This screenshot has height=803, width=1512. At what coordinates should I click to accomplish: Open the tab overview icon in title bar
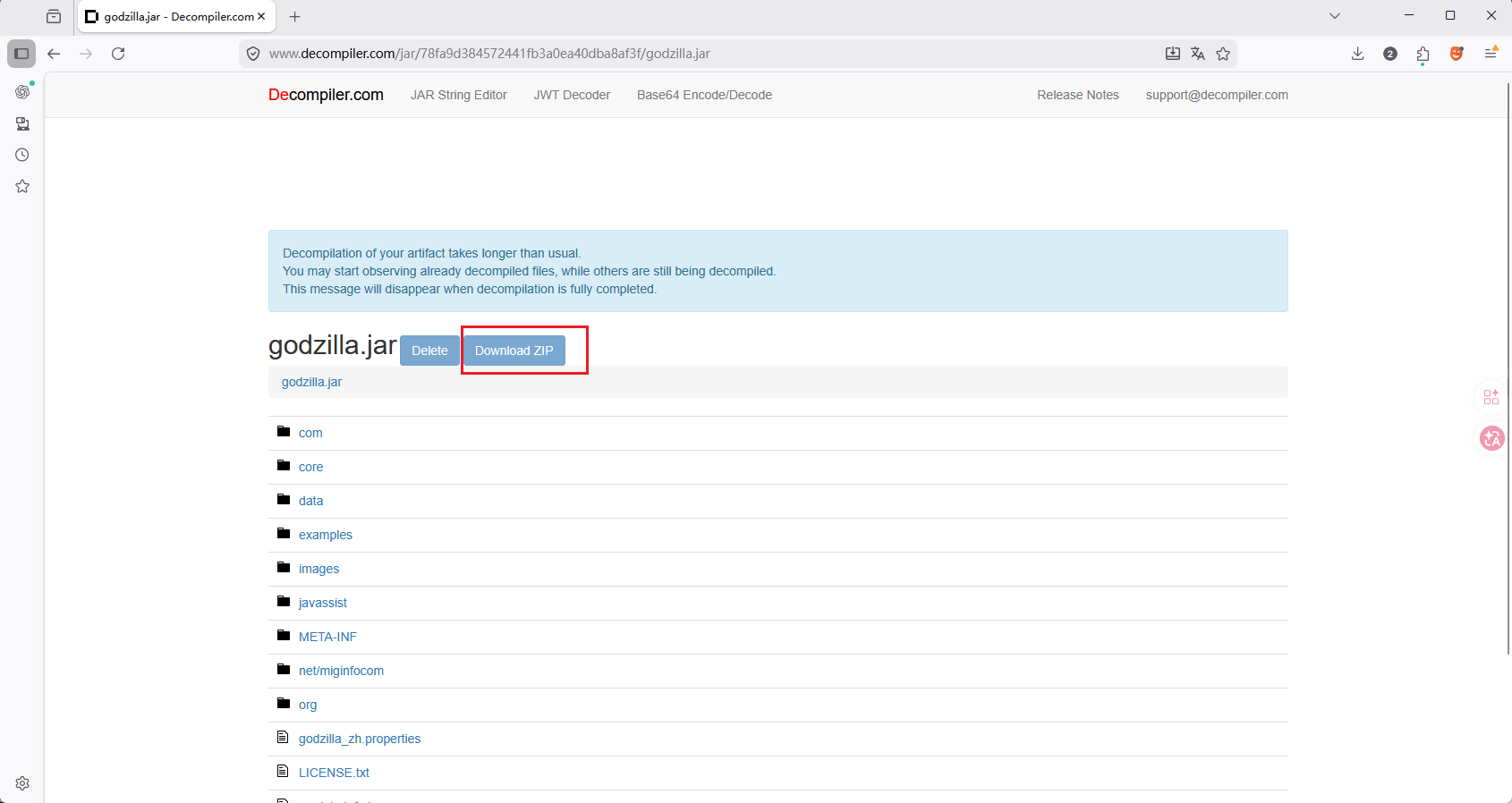(x=54, y=16)
